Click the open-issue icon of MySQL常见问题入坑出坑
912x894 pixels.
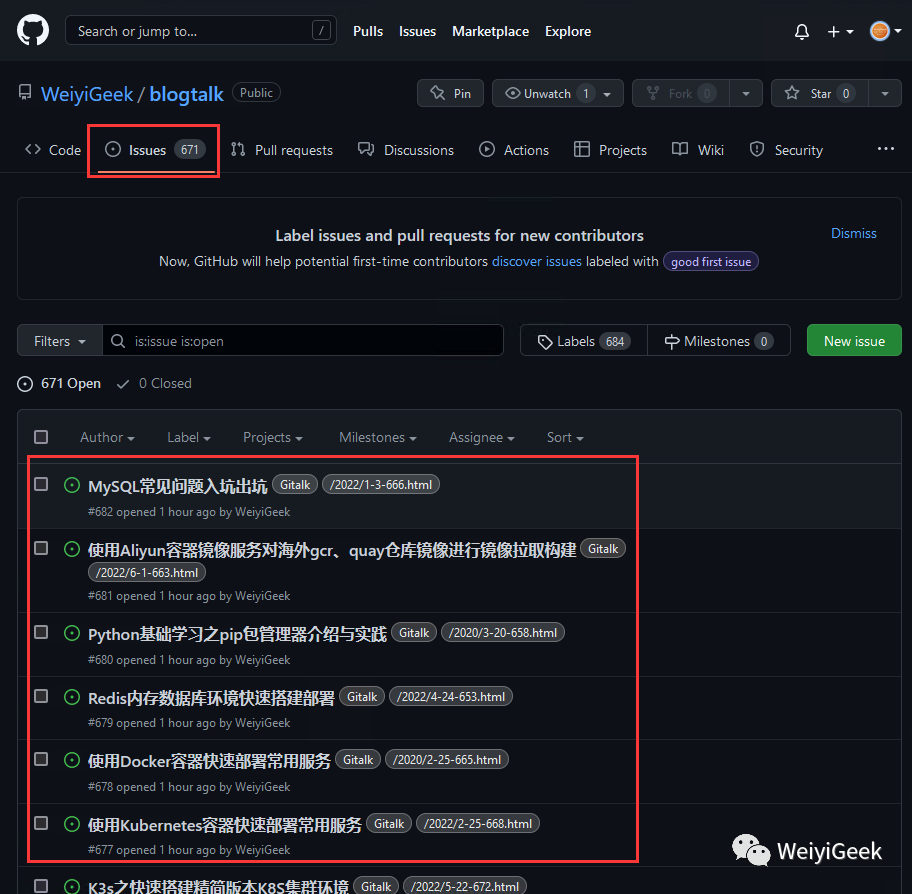[72, 485]
